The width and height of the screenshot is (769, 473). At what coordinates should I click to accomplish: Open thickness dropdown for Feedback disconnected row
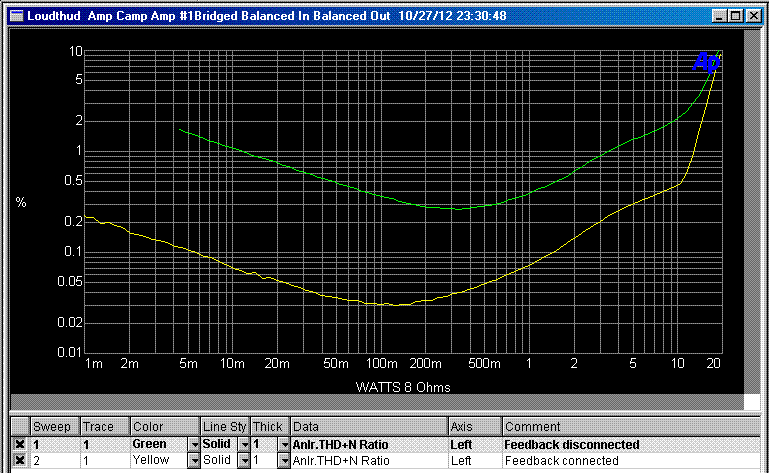point(284,445)
